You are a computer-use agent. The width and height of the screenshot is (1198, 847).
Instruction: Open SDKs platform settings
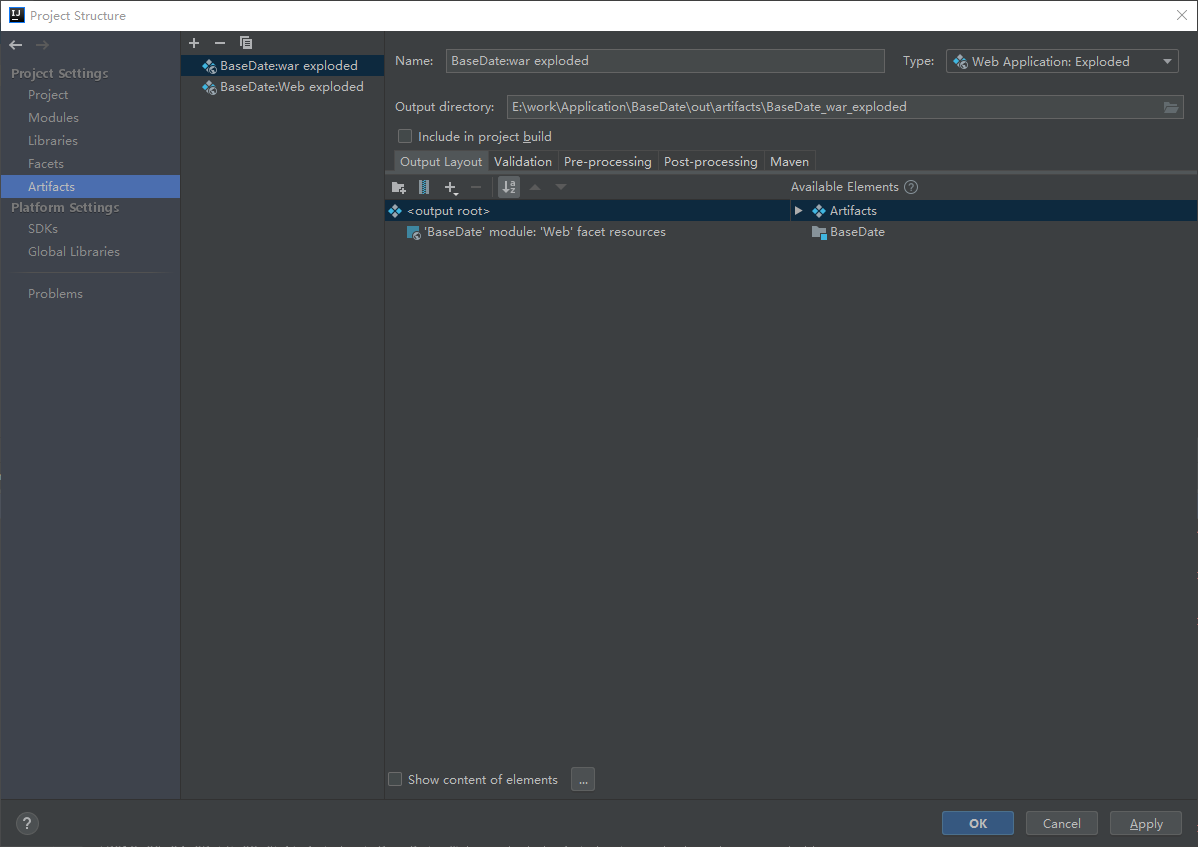pos(43,228)
